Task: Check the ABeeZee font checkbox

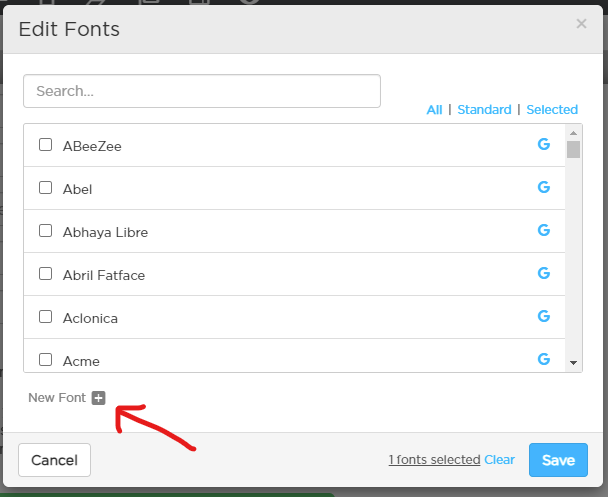Action: [x=45, y=145]
